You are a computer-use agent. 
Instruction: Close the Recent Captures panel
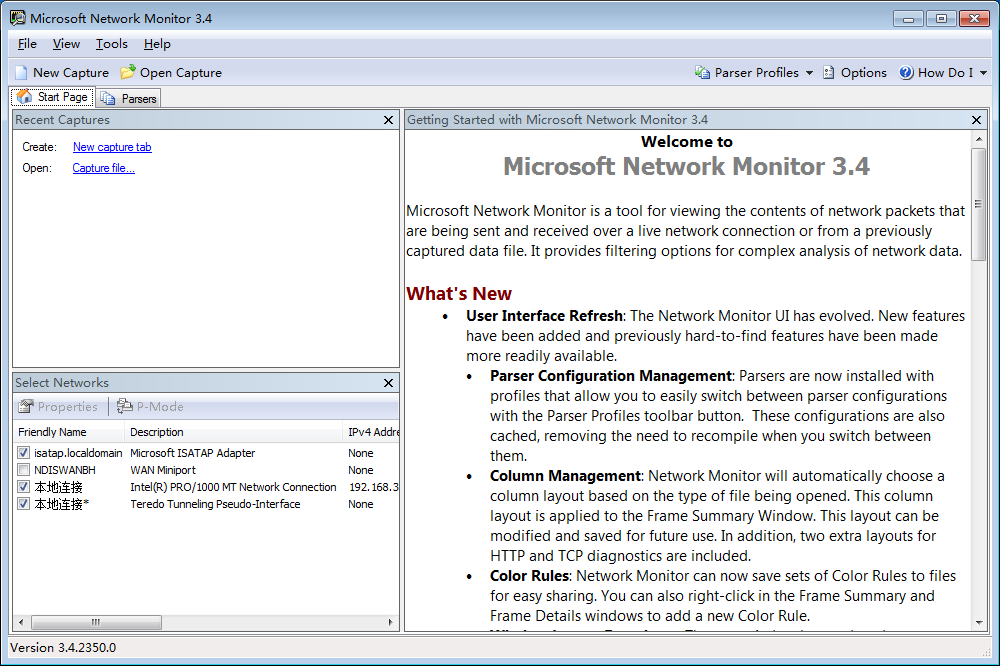coord(388,120)
